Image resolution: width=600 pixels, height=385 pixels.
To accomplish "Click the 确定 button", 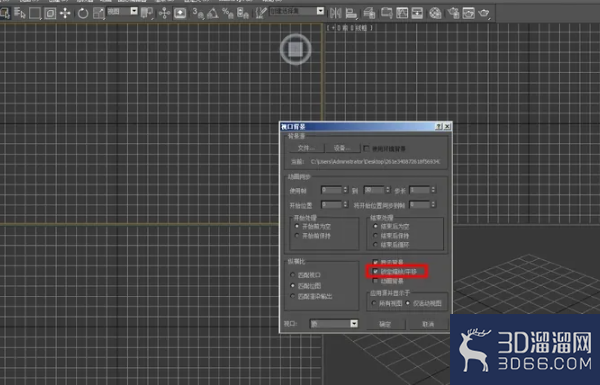I will (385, 324).
